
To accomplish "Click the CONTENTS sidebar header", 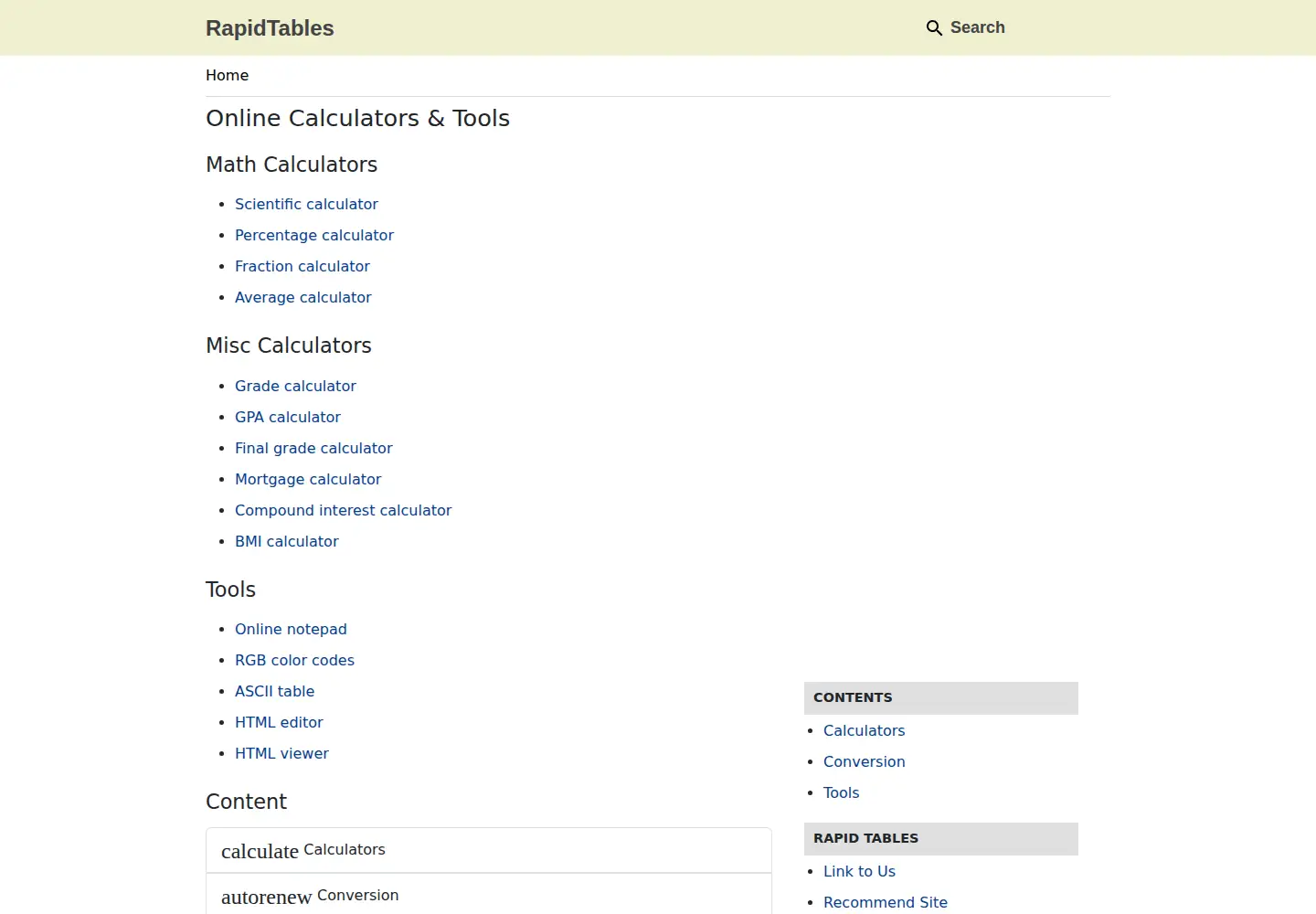I will 941,698.
